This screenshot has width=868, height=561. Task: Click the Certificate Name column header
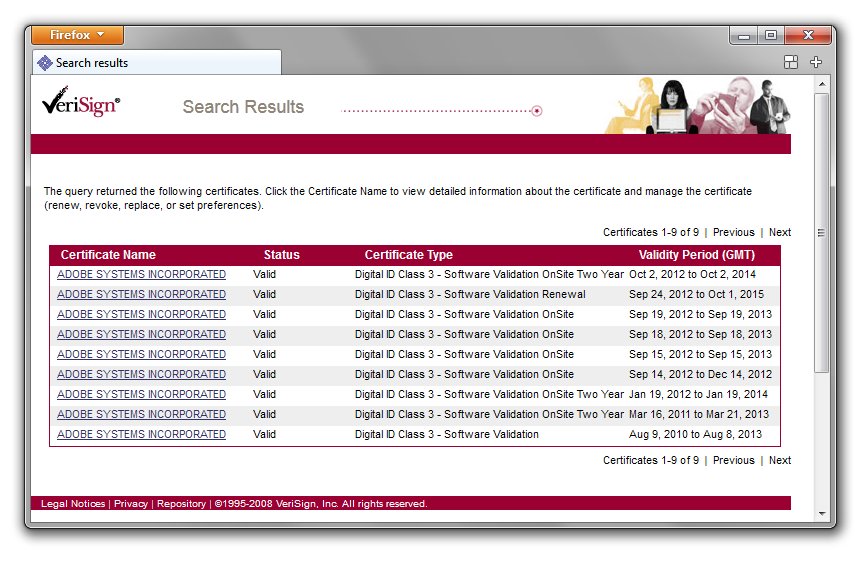pyautogui.click(x=108, y=255)
